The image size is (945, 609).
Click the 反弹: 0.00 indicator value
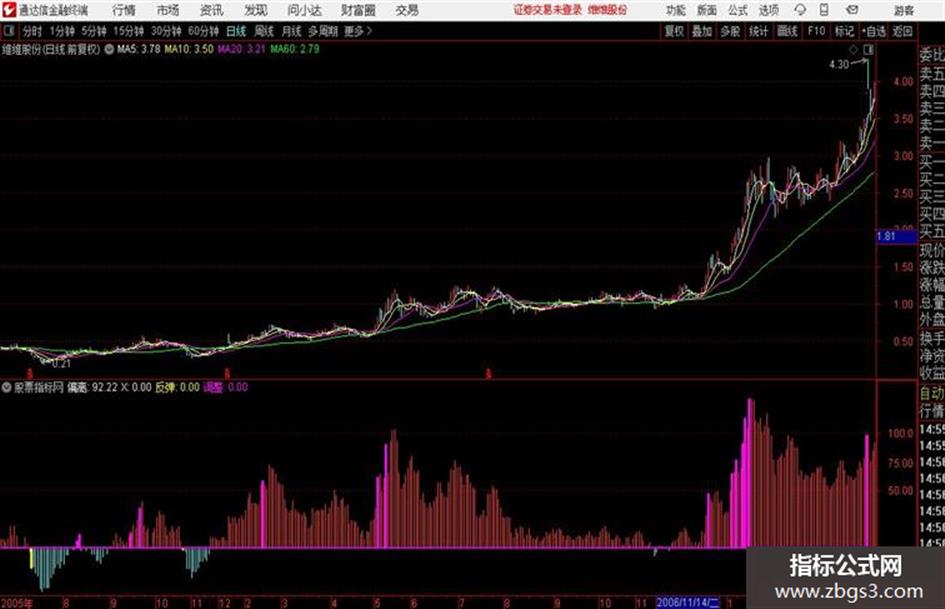click(177, 387)
